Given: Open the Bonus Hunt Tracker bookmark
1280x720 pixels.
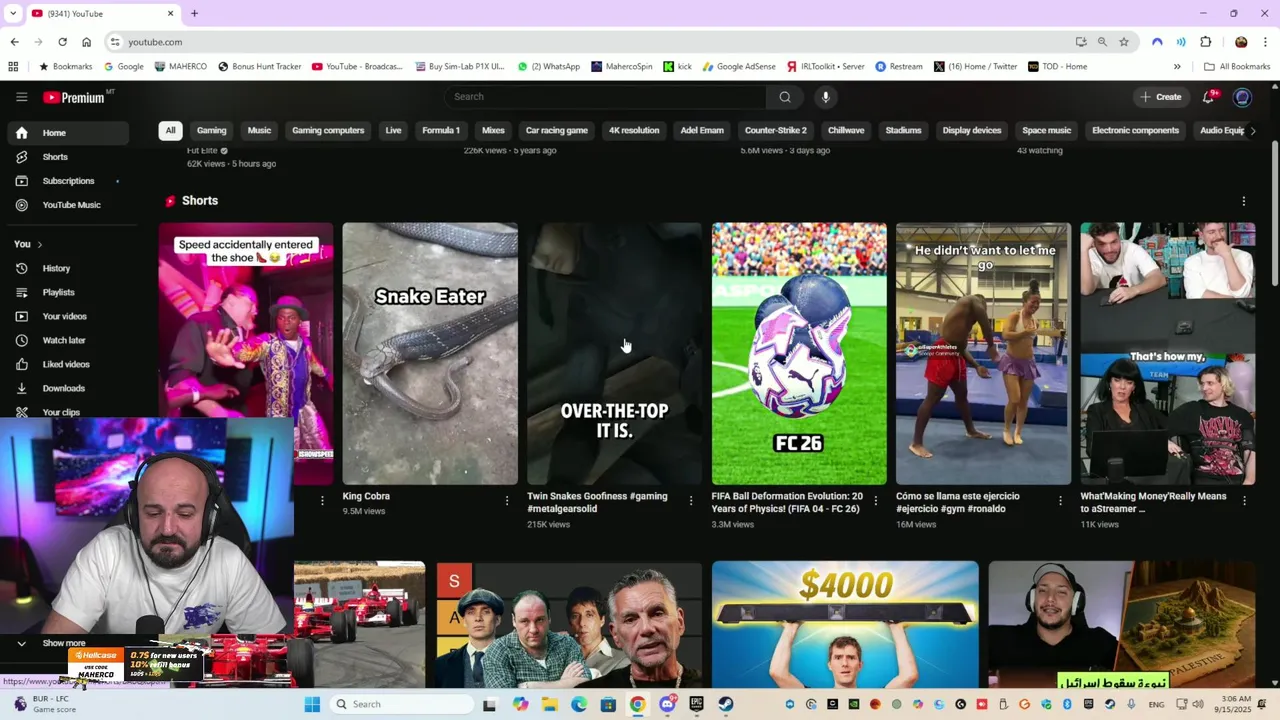Looking at the screenshot, I should [x=259, y=67].
